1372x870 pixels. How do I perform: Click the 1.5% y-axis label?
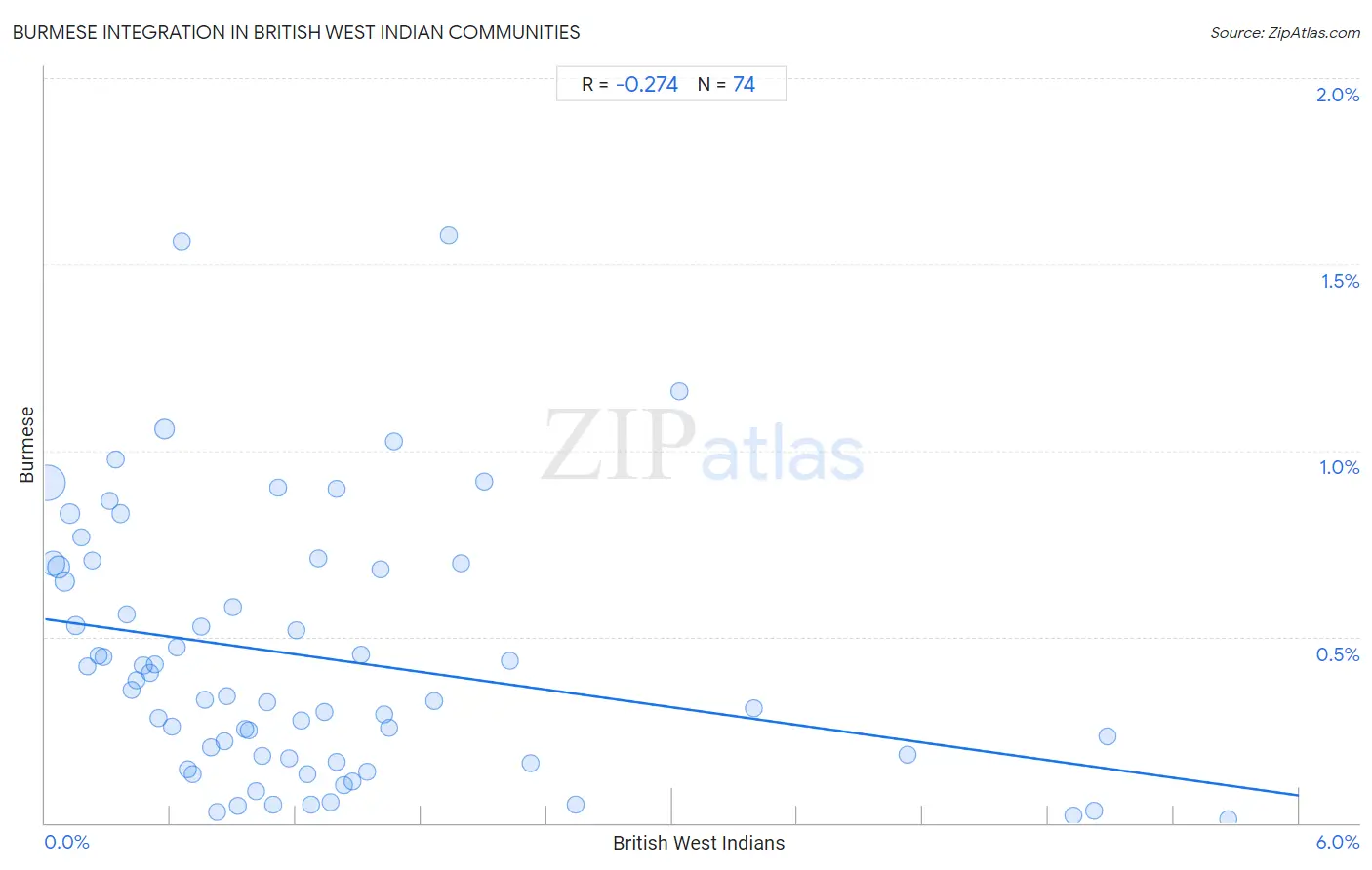[1340, 281]
